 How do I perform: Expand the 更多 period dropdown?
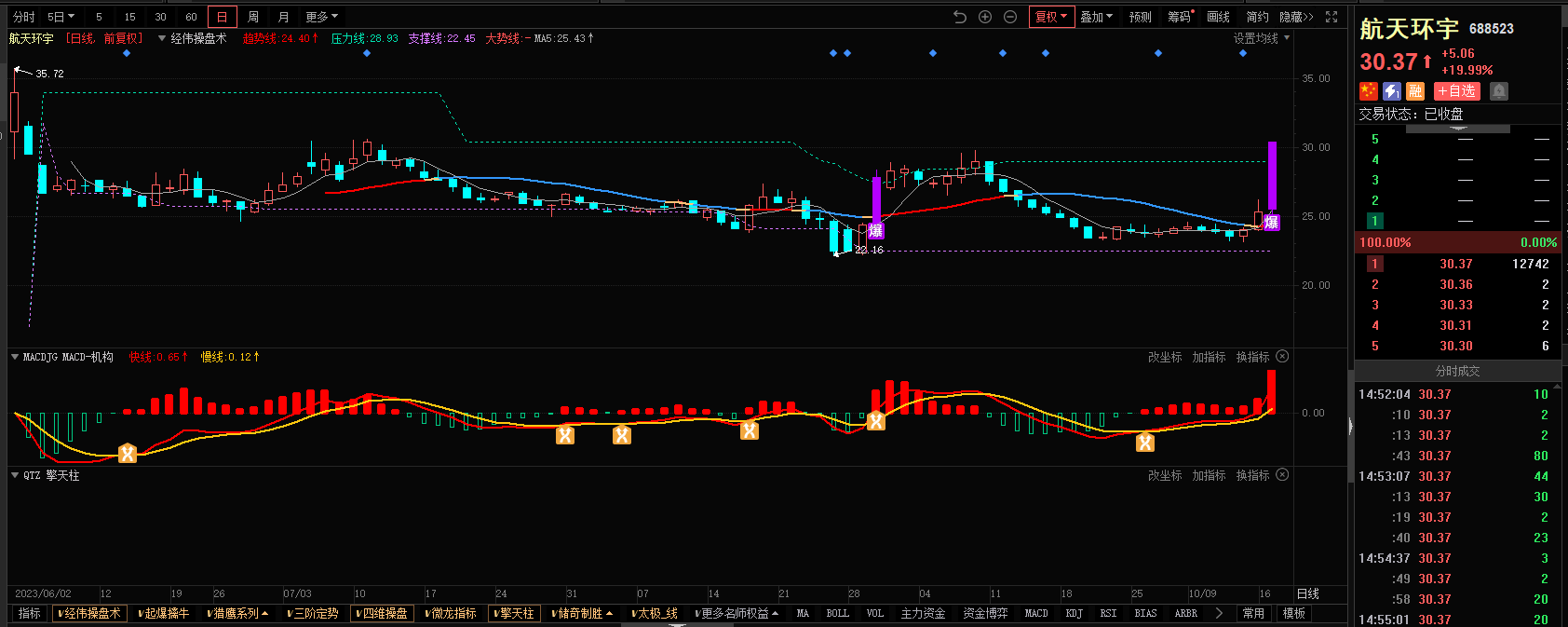click(321, 17)
